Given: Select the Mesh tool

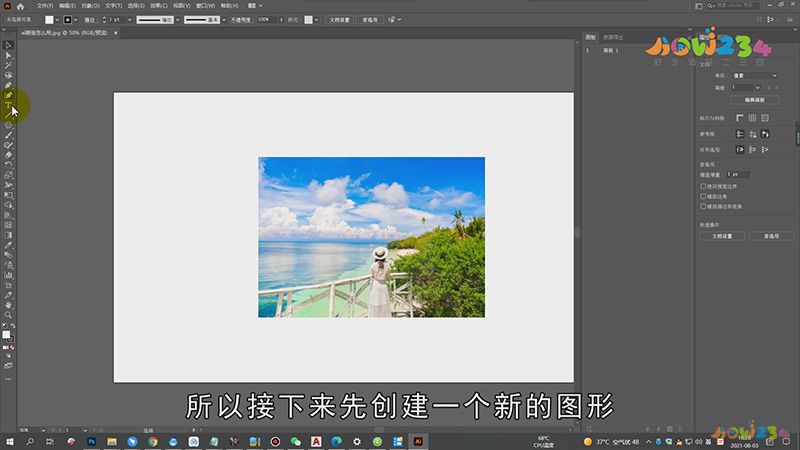Looking at the screenshot, I should pyautogui.click(x=8, y=225).
